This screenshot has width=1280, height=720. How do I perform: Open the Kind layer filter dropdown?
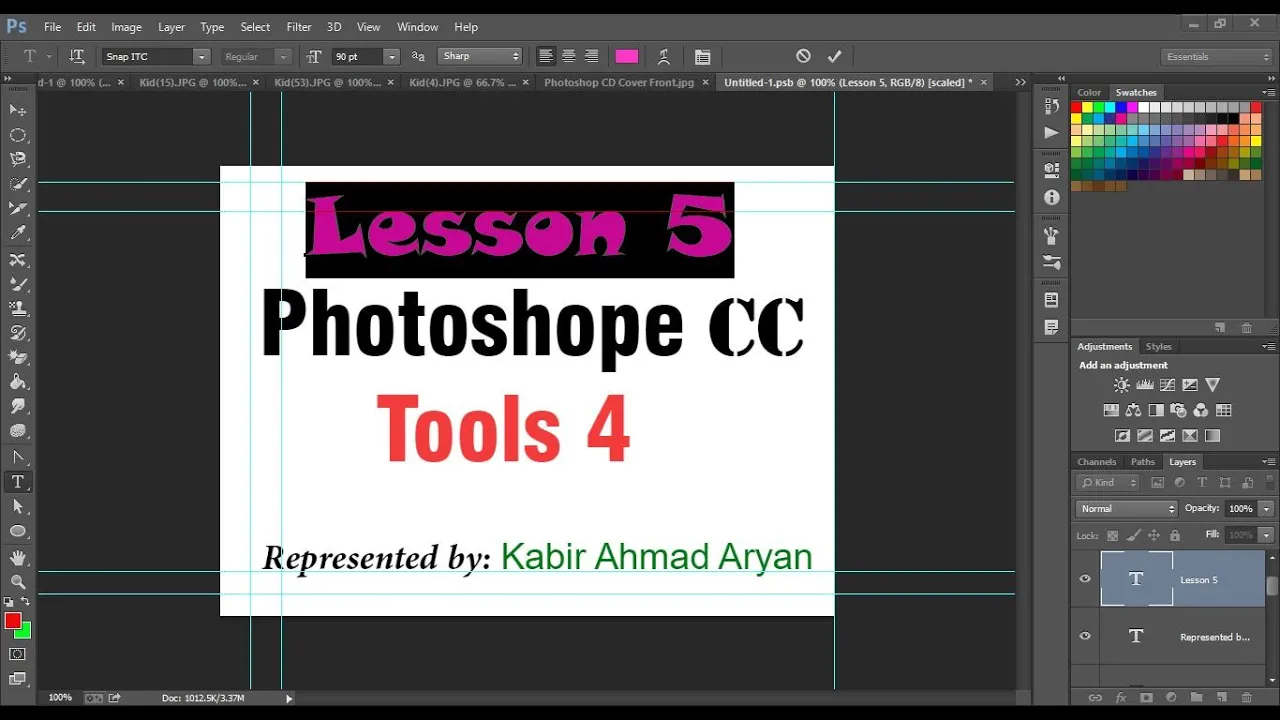click(x=1108, y=483)
